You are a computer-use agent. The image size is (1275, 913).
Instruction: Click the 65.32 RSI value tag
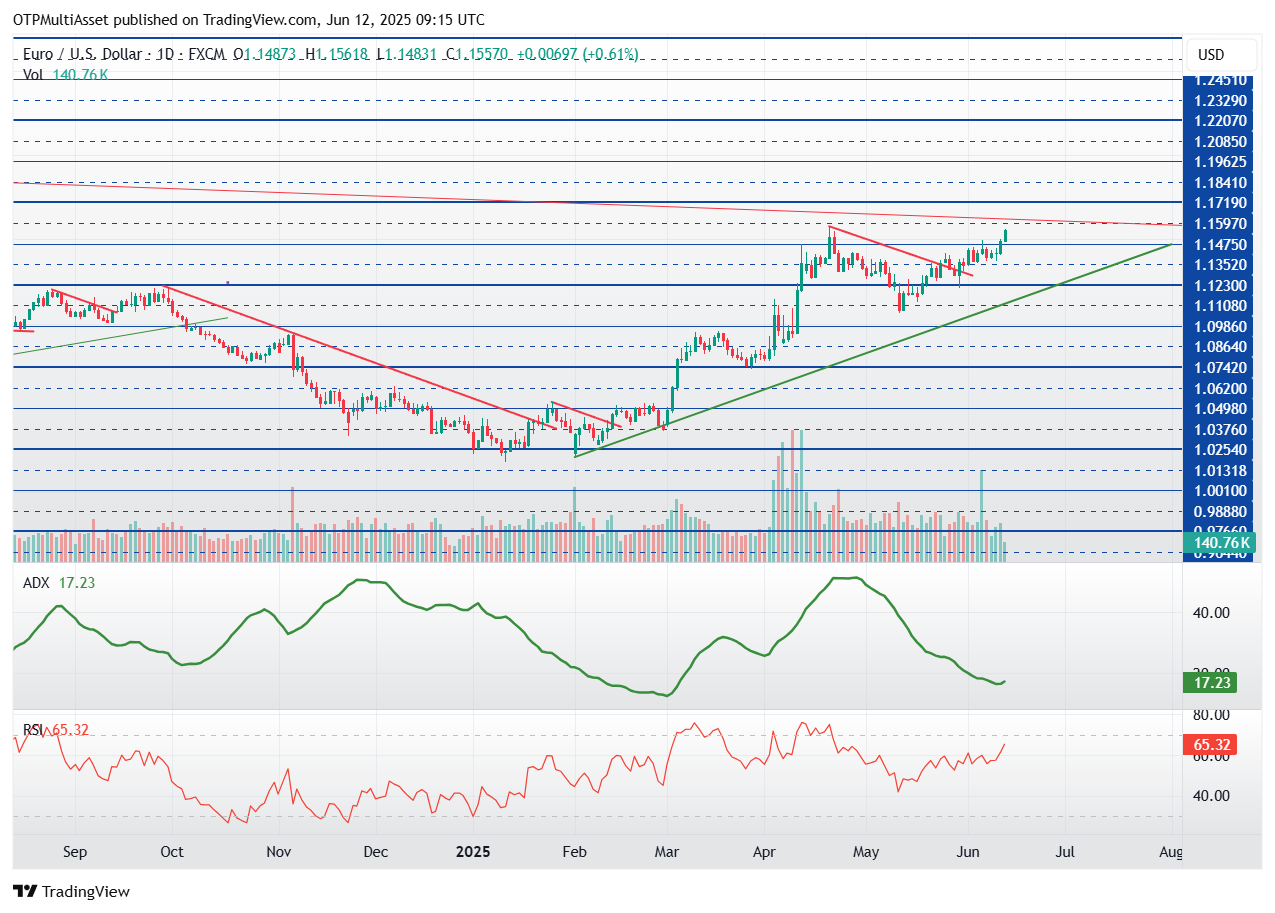point(1211,744)
